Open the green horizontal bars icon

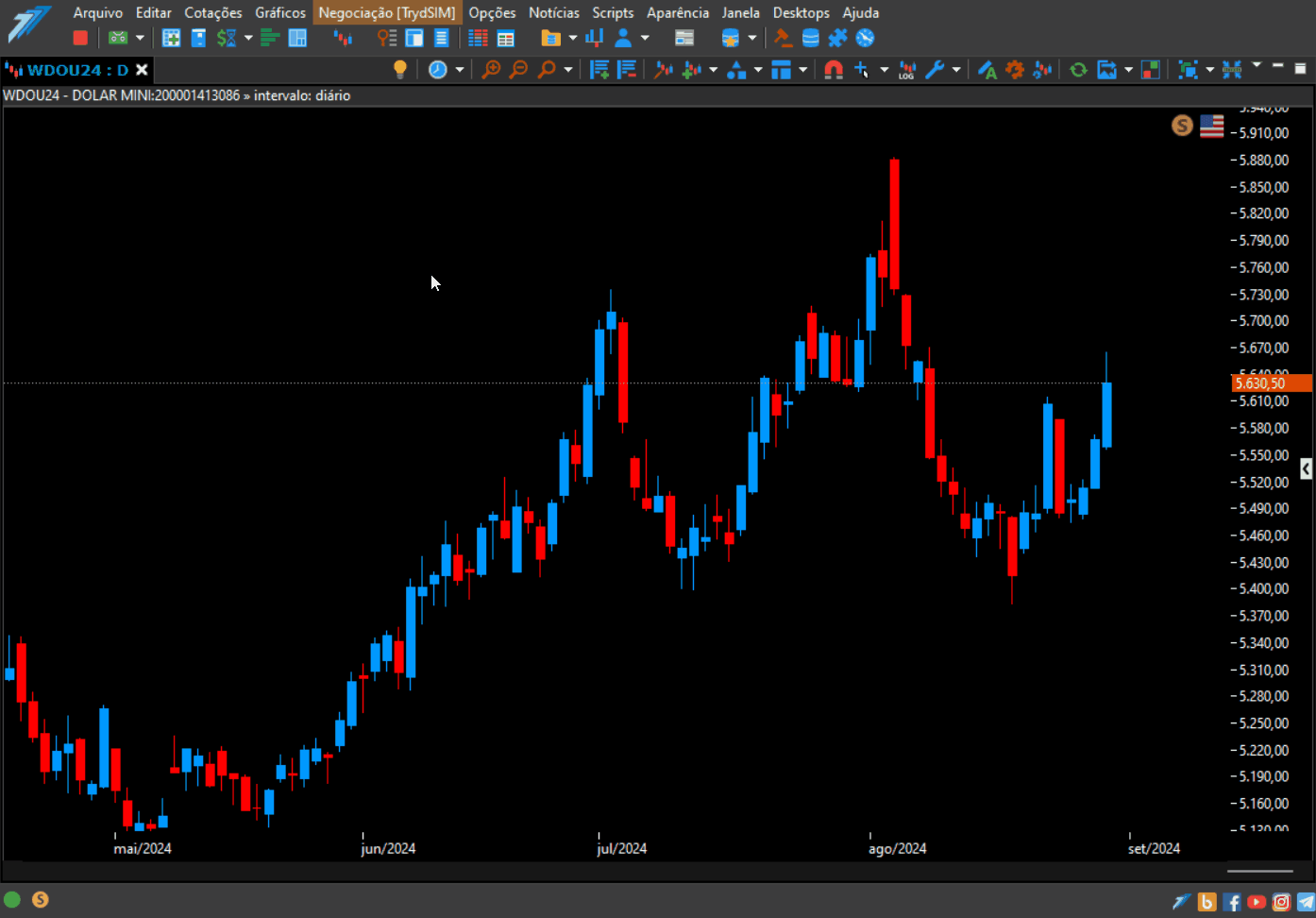pyautogui.click(x=270, y=38)
